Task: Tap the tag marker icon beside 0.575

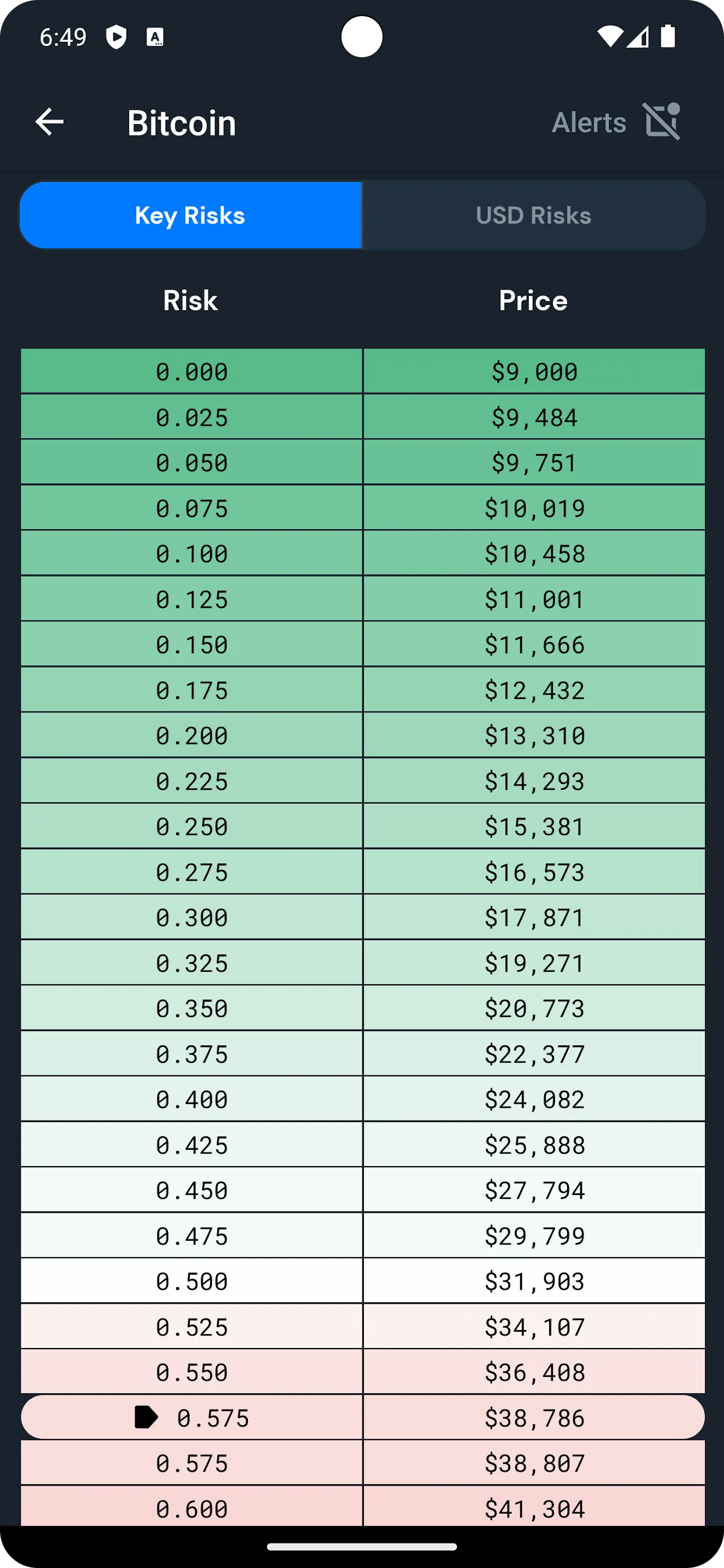Action: (x=145, y=1417)
